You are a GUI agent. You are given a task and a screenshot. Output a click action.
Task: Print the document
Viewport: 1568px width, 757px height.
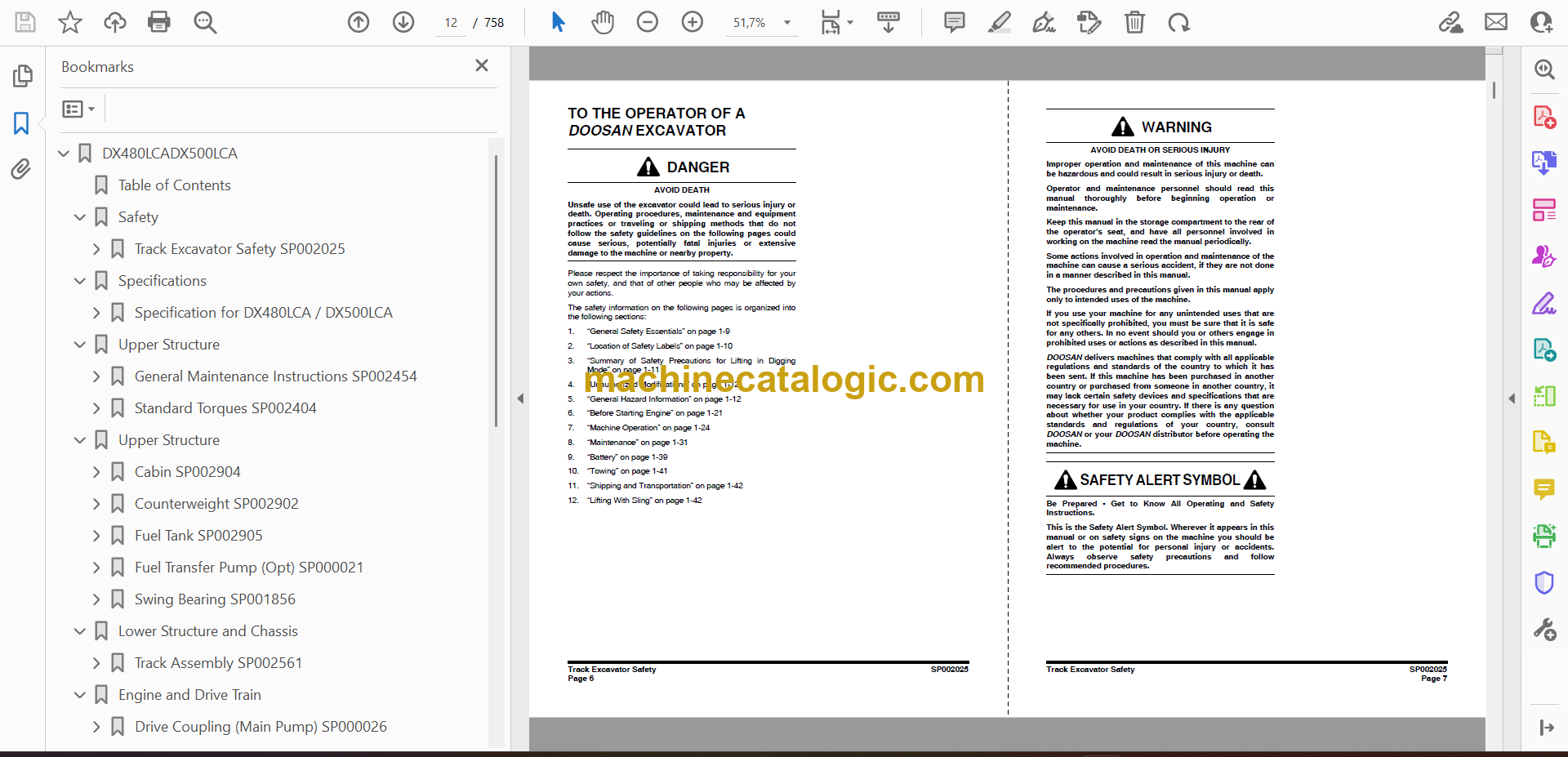159,22
